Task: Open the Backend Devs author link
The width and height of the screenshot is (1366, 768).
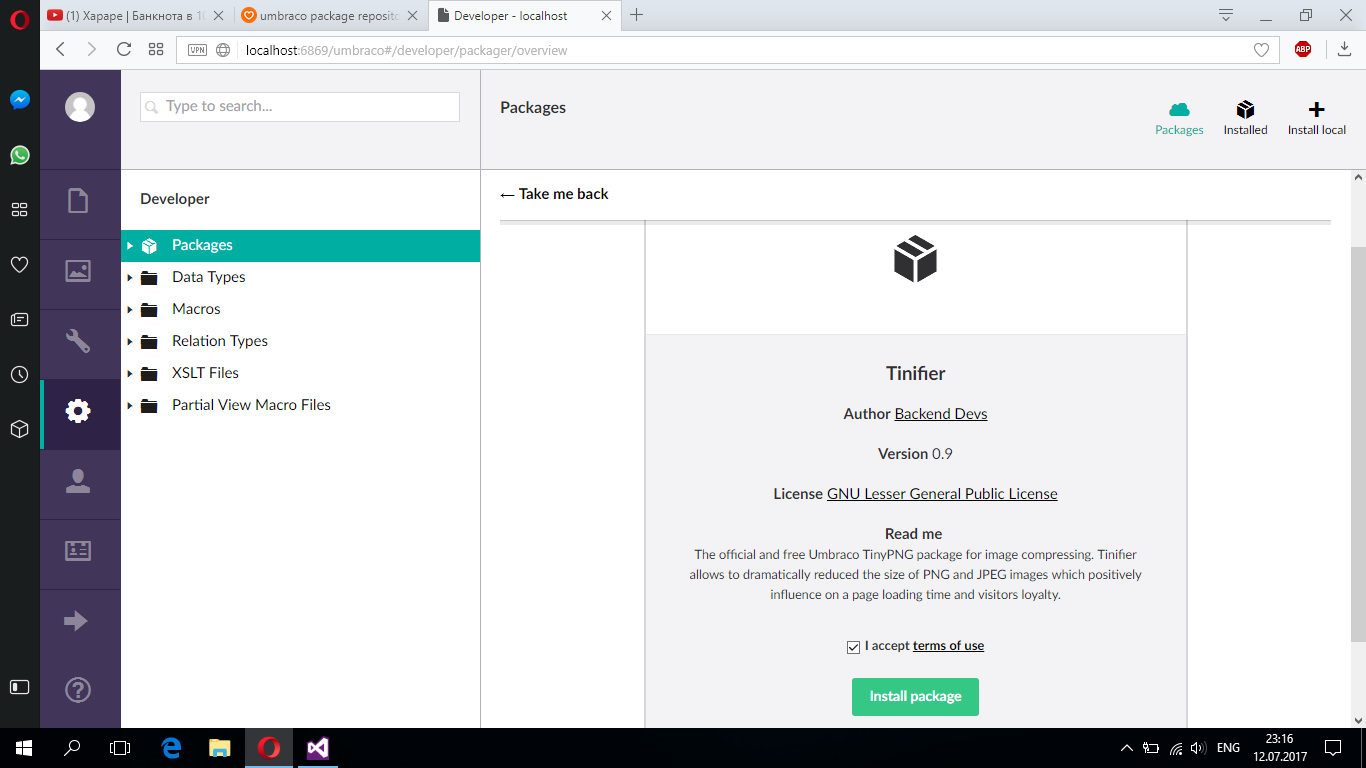Action: click(x=941, y=414)
